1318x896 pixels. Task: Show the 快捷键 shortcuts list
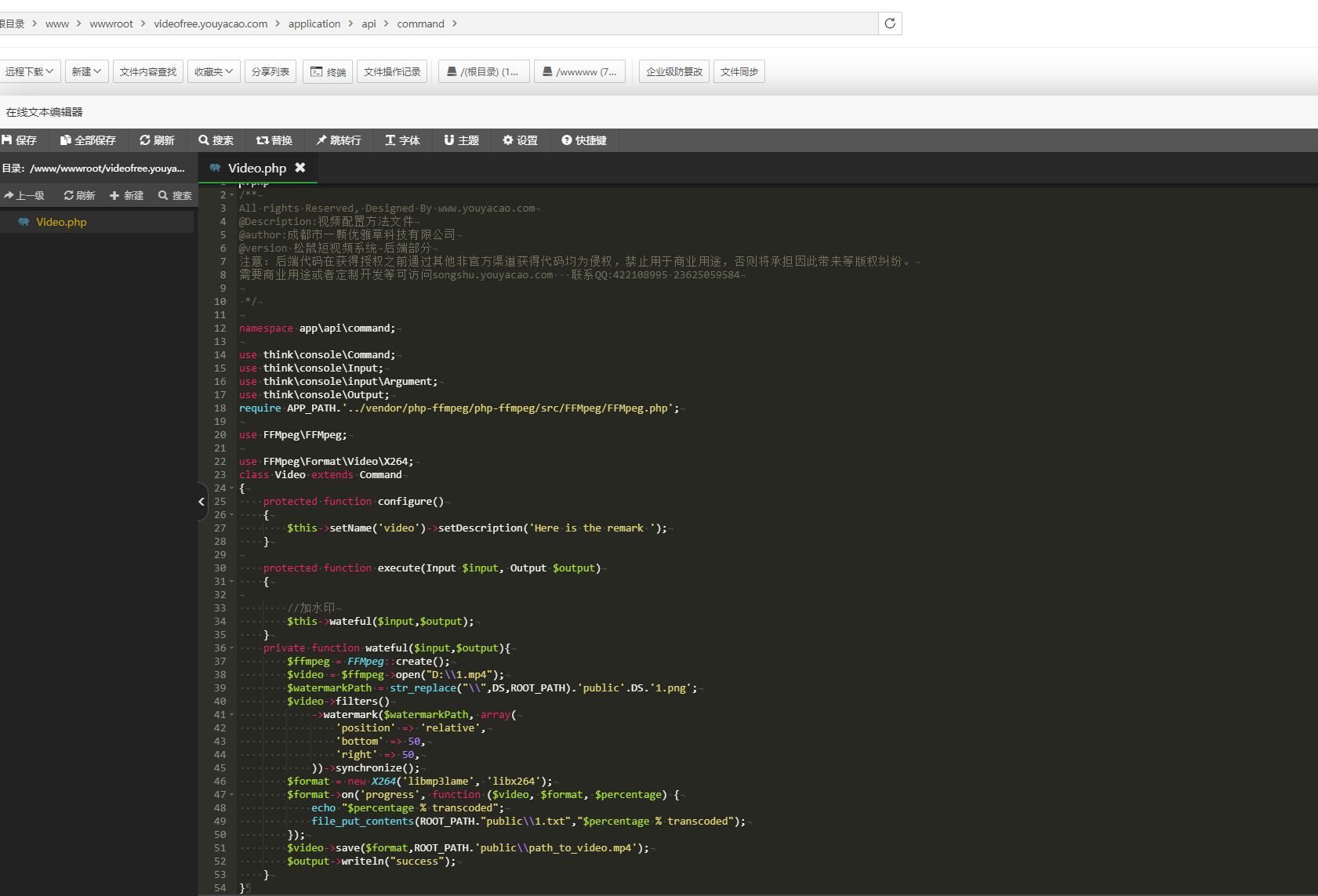(585, 140)
